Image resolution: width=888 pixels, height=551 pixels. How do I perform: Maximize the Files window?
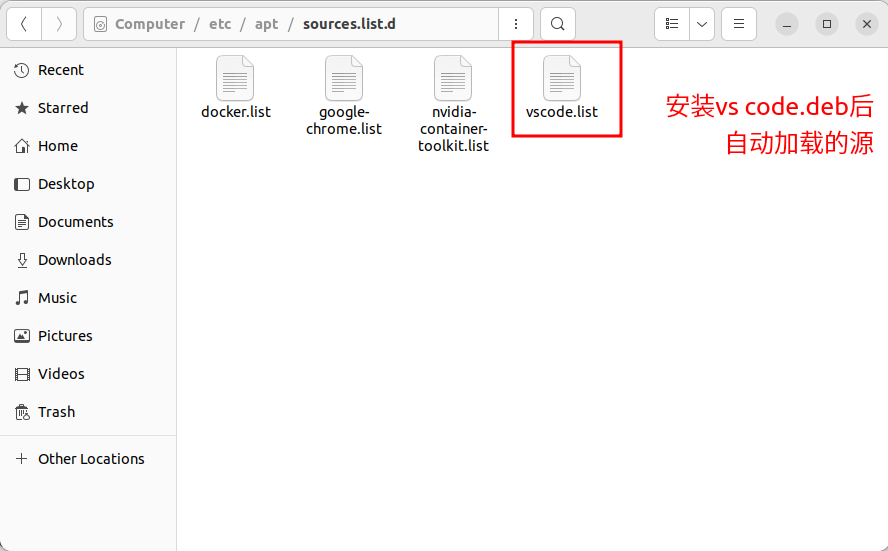pyautogui.click(x=827, y=24)
